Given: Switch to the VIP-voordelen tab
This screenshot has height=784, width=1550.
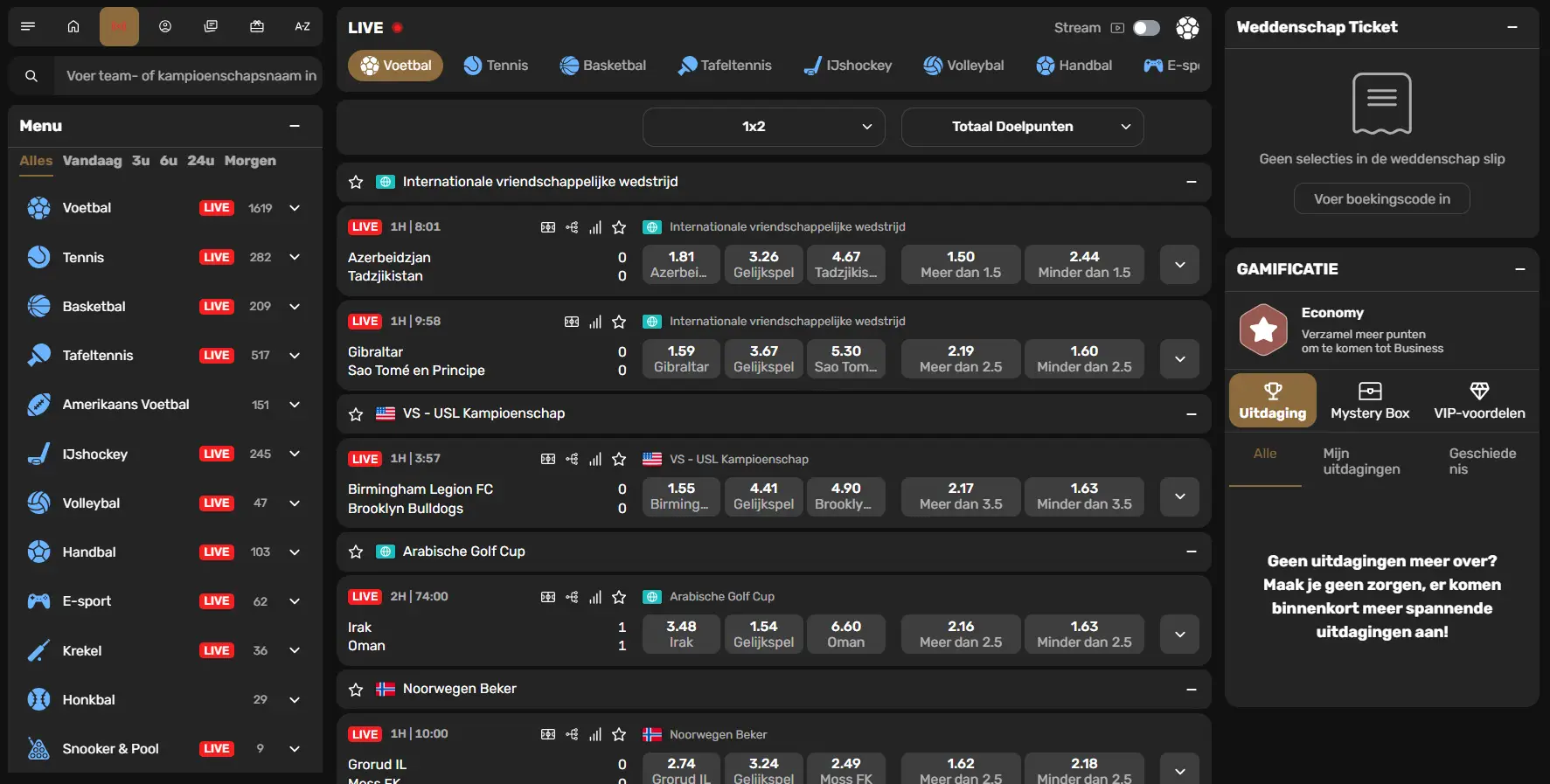Looking at the screenshot, I should click(1479, 401).
